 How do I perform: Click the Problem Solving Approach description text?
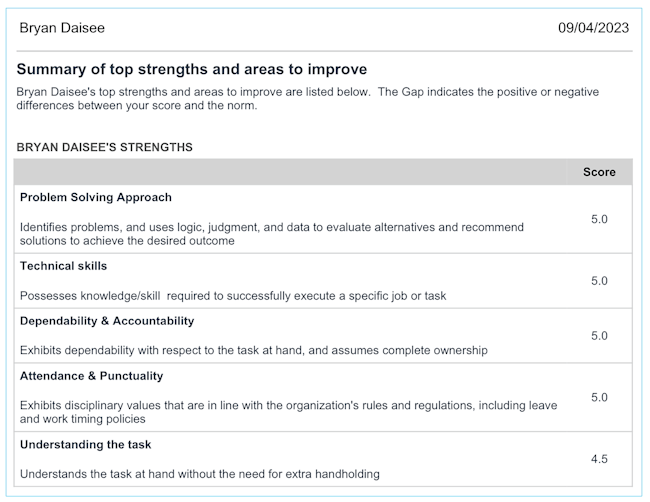(x=271, y=234)
